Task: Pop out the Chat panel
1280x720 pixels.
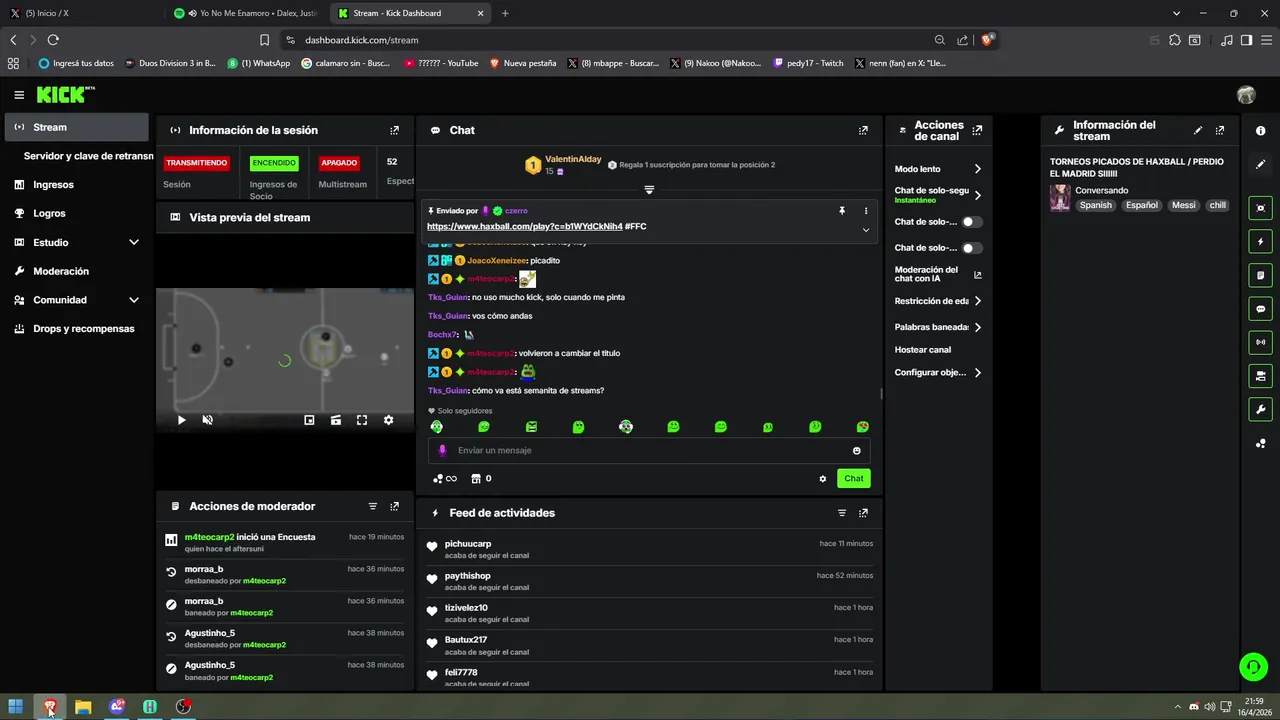Action: pyautogui.click(x=863, y=130)
